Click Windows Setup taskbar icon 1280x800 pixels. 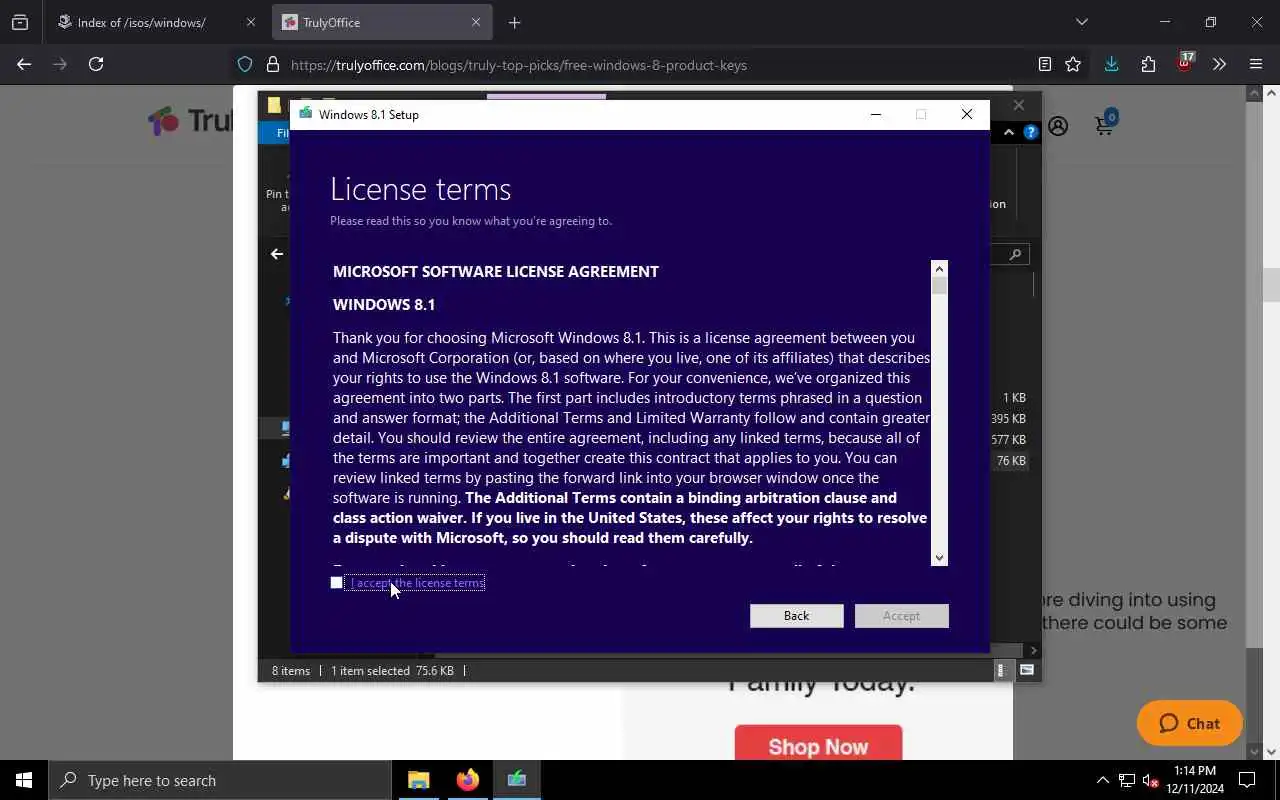[x=516, y=780]
